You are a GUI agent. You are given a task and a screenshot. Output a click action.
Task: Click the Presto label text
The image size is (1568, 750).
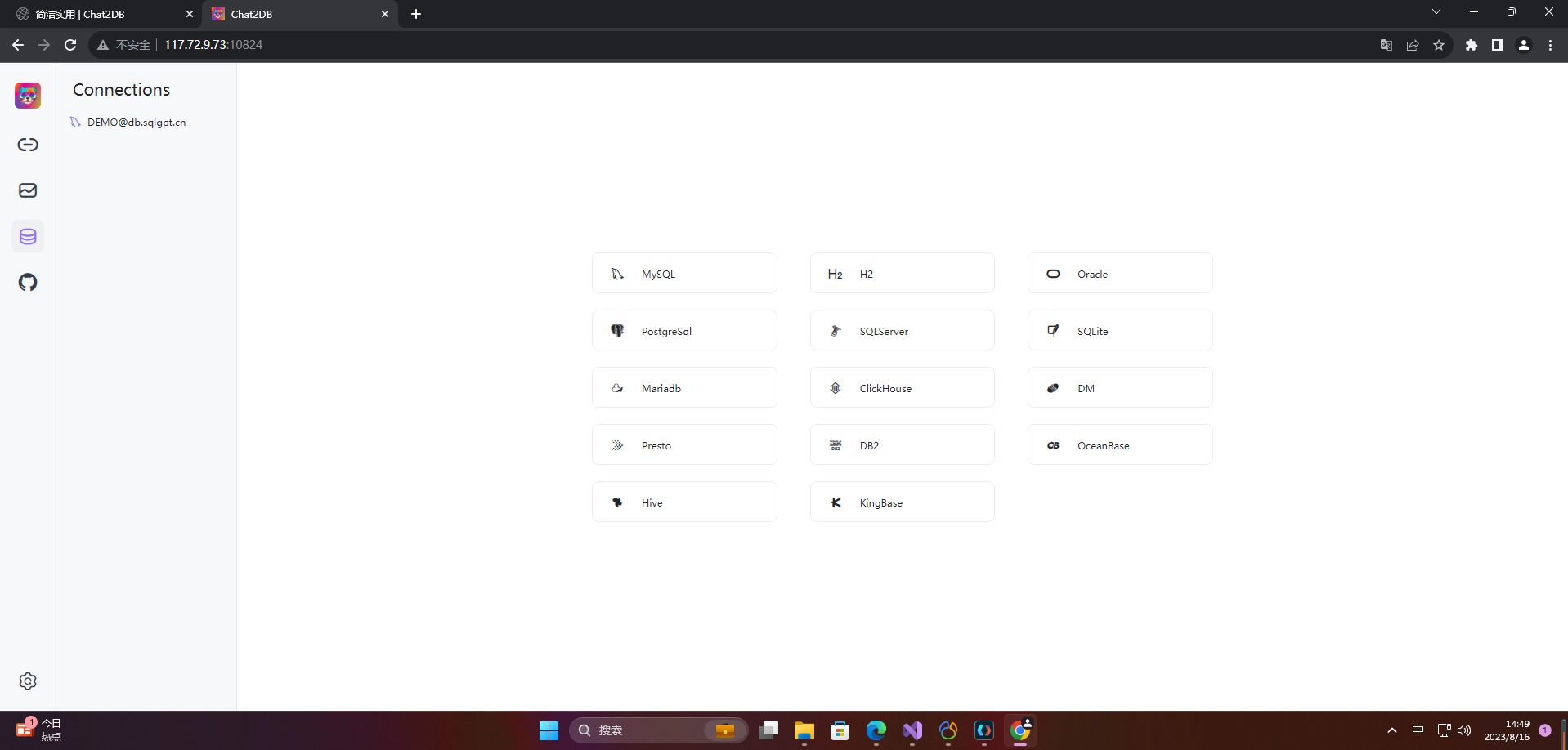656,446
